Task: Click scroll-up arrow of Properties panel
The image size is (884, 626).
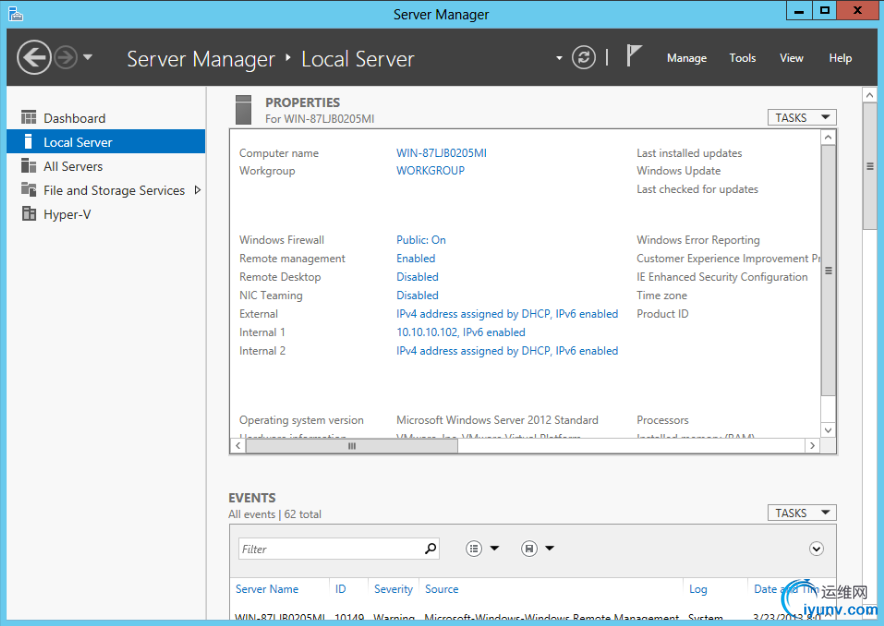Action: click(x=828, y=138)
